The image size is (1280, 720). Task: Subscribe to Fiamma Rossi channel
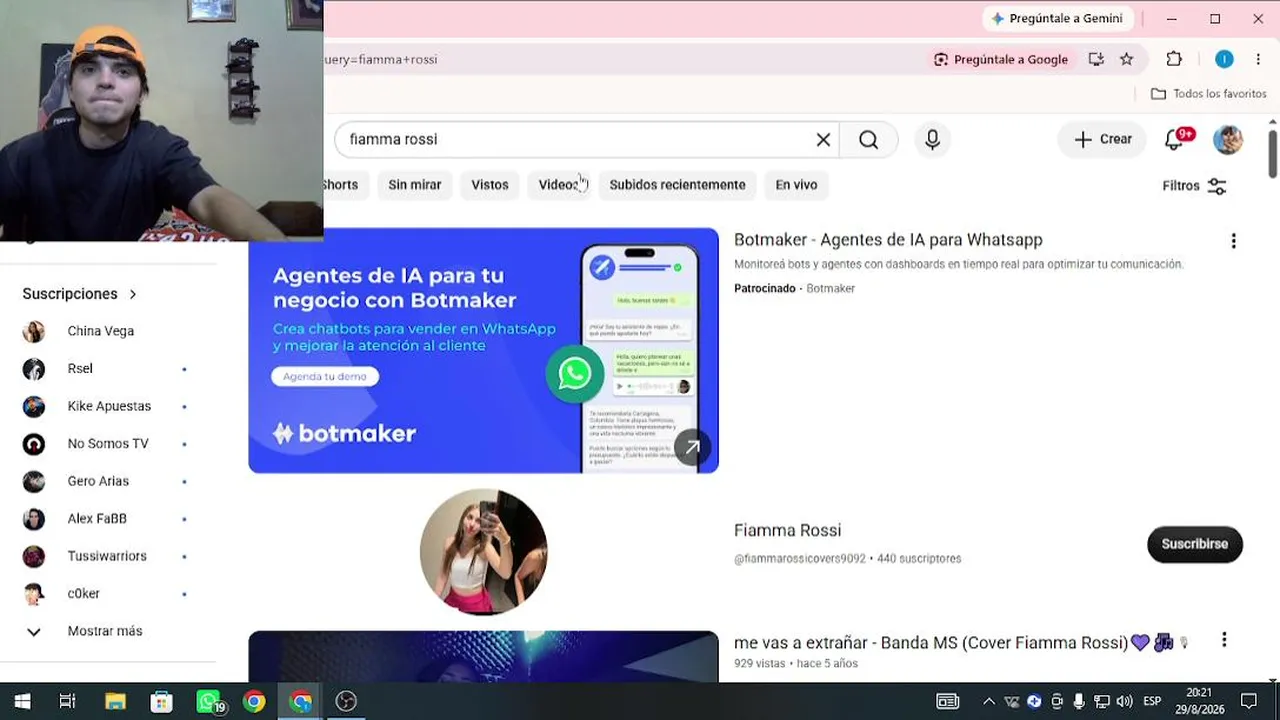1195,544
